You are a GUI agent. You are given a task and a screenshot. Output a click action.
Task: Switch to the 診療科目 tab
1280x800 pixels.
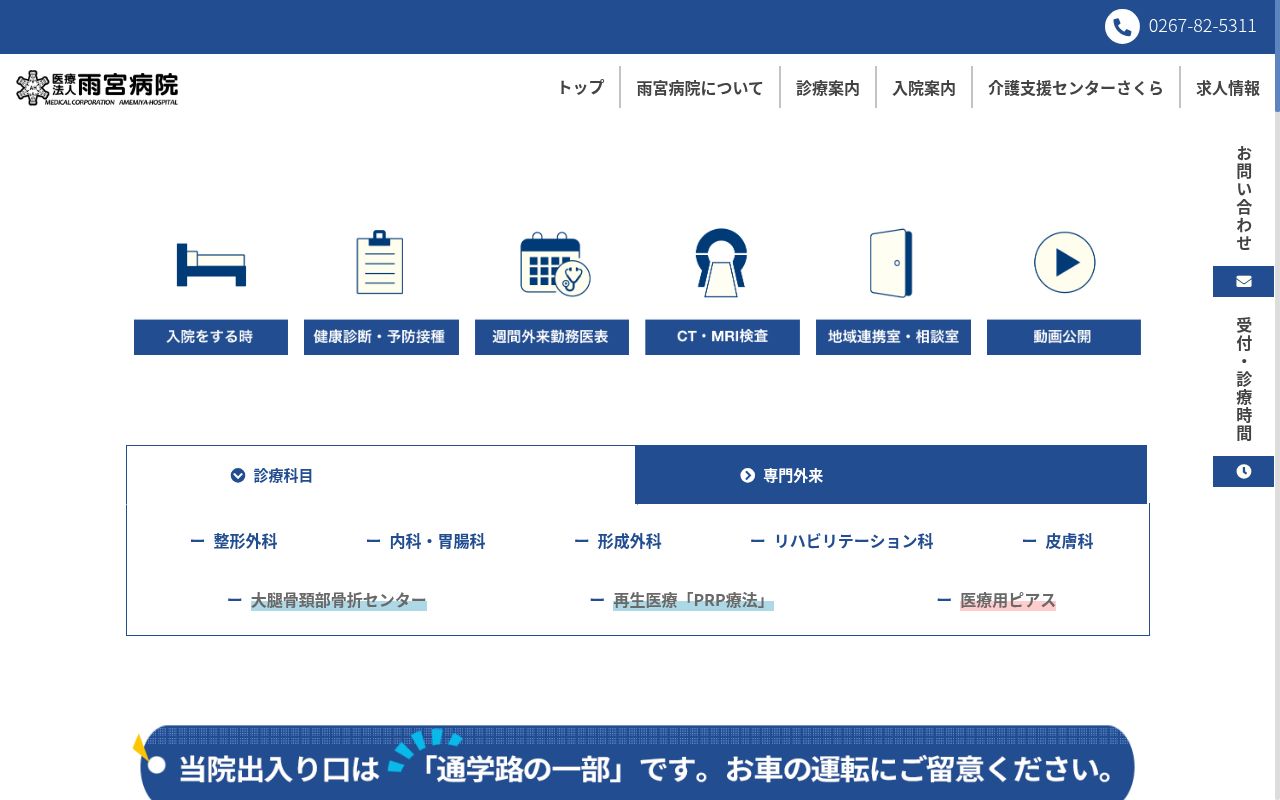(380, 475)
